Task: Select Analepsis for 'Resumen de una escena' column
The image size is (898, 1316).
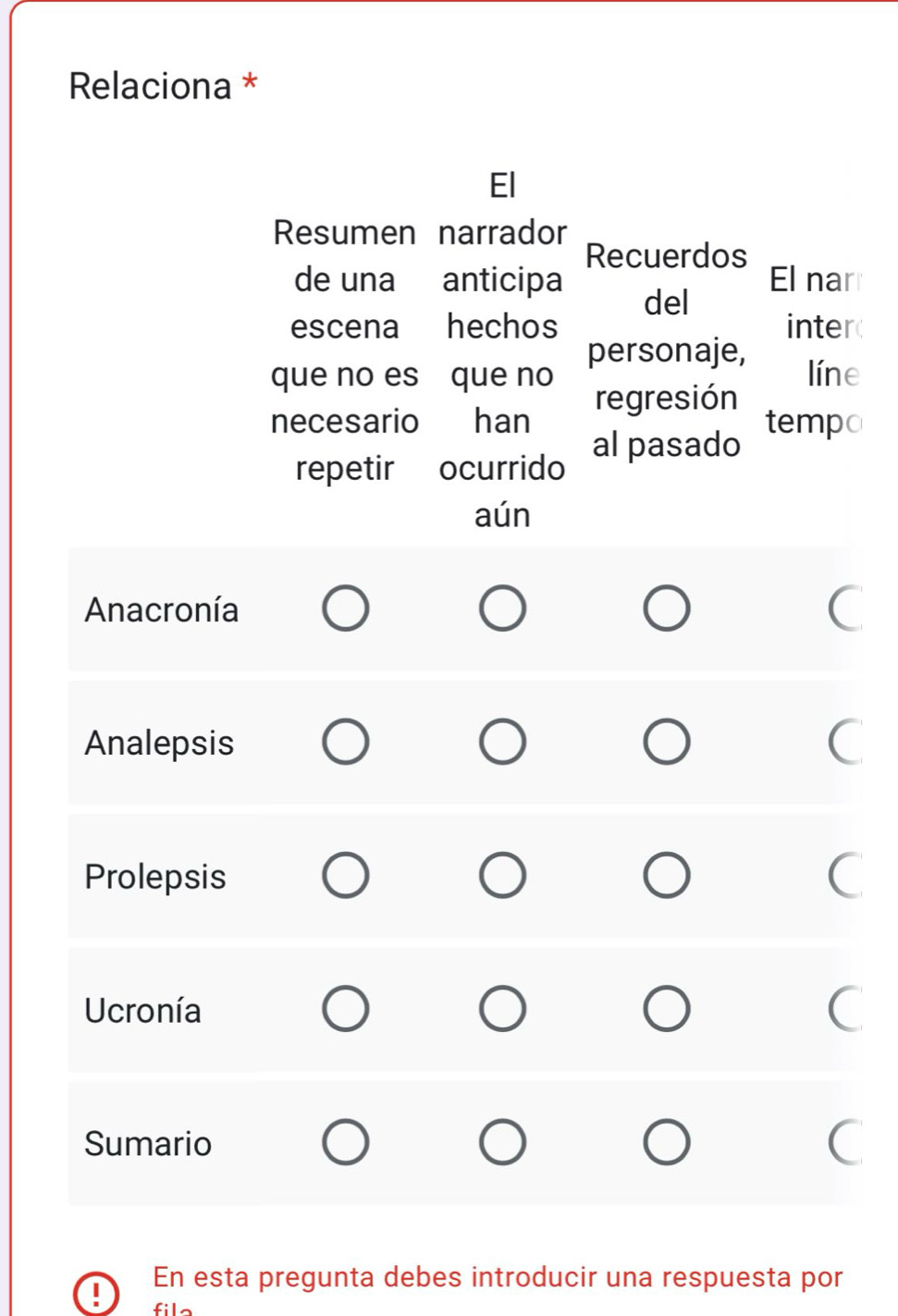Action: [x=346, y=742]
